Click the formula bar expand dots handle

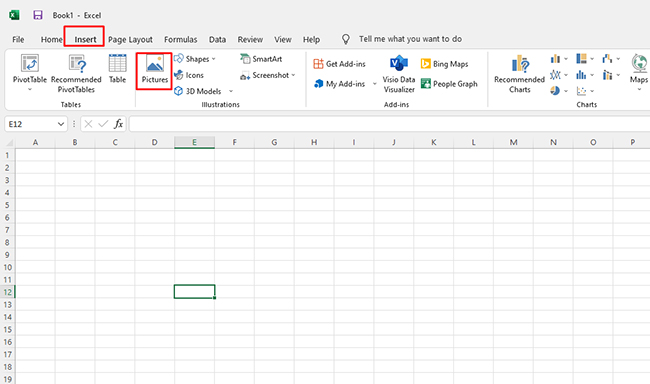click(74, 124)
